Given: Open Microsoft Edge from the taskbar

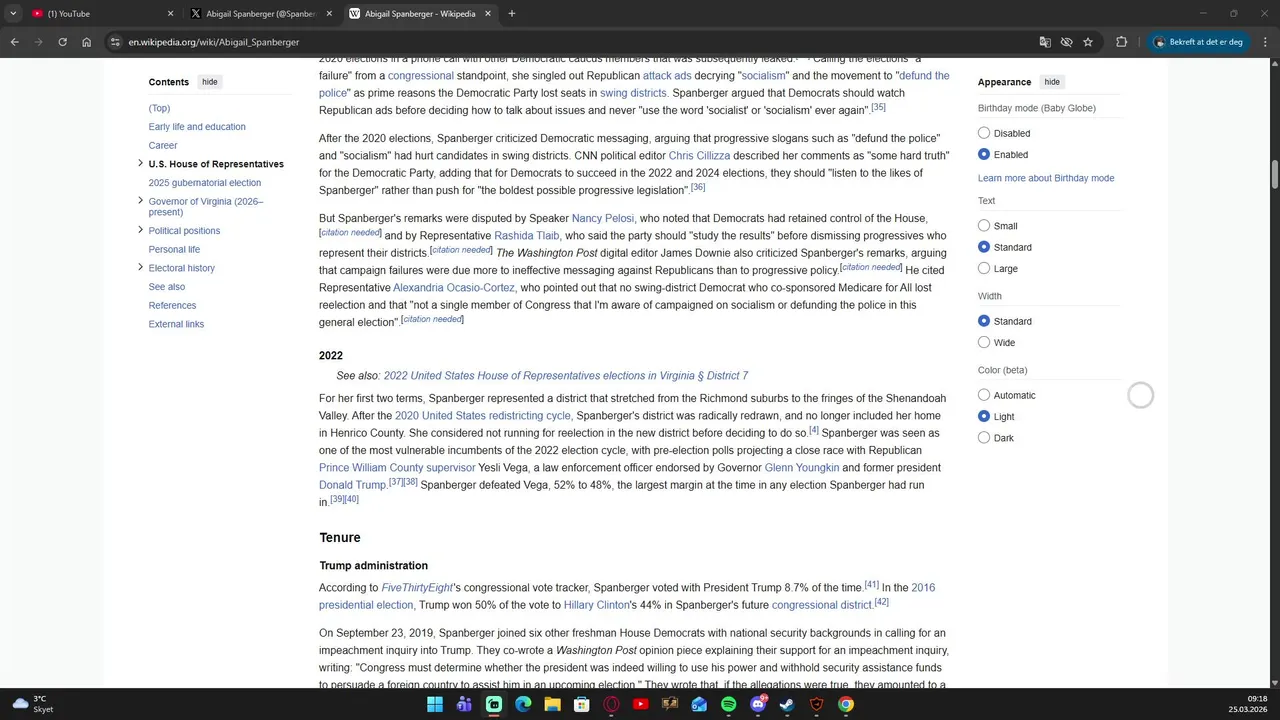Looking at the screenshot, I should point(523,704).
